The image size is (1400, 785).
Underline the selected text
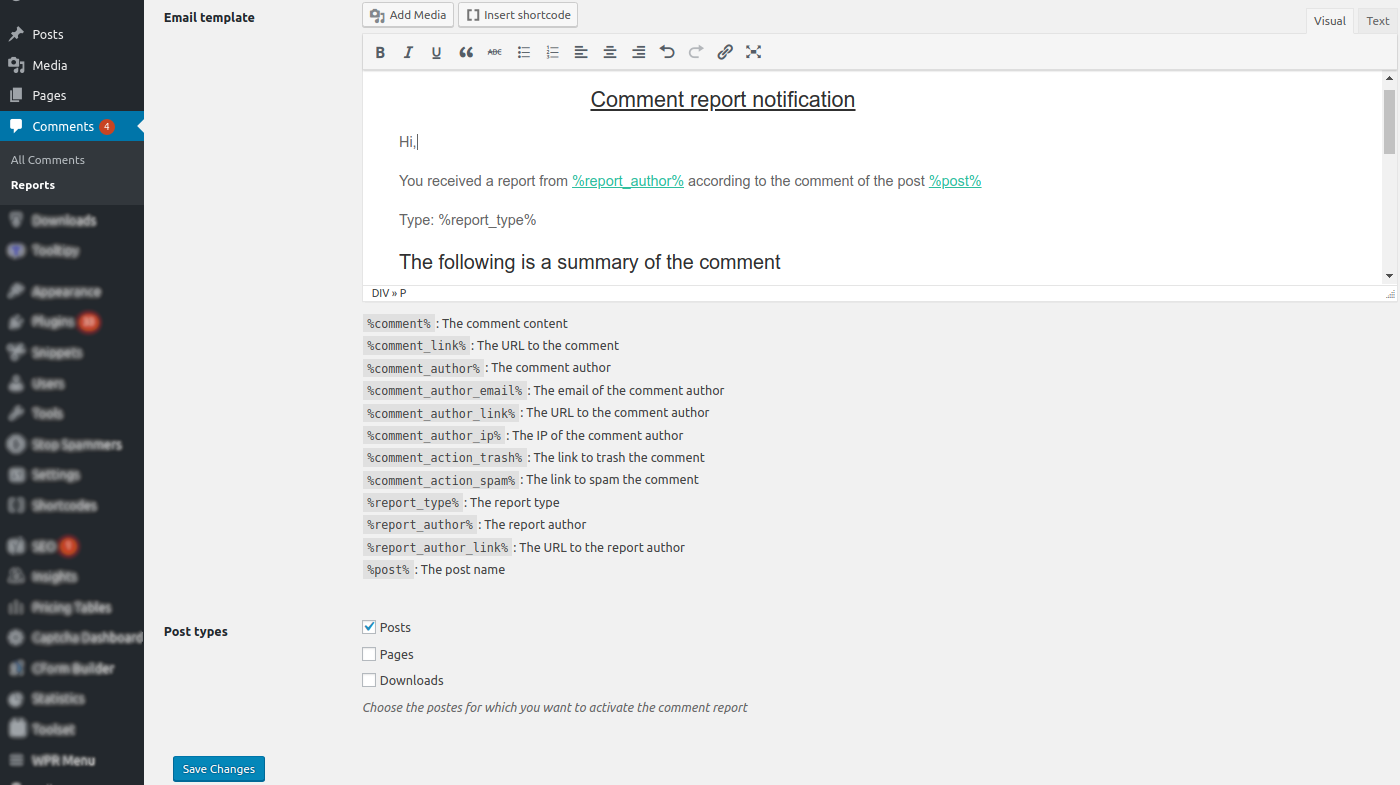click(437, 53)
